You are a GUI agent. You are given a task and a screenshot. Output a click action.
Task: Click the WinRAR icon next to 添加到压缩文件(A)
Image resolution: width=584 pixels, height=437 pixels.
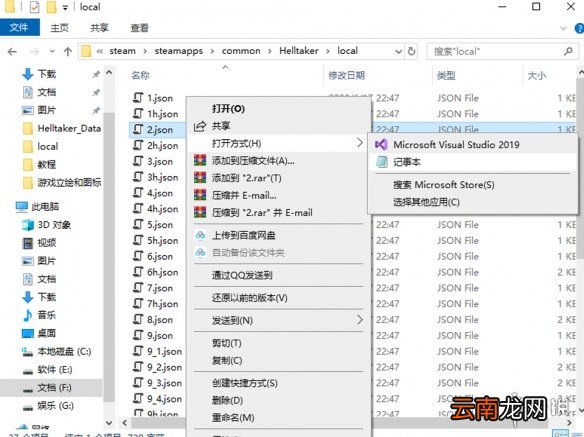(x=200, y=161)
